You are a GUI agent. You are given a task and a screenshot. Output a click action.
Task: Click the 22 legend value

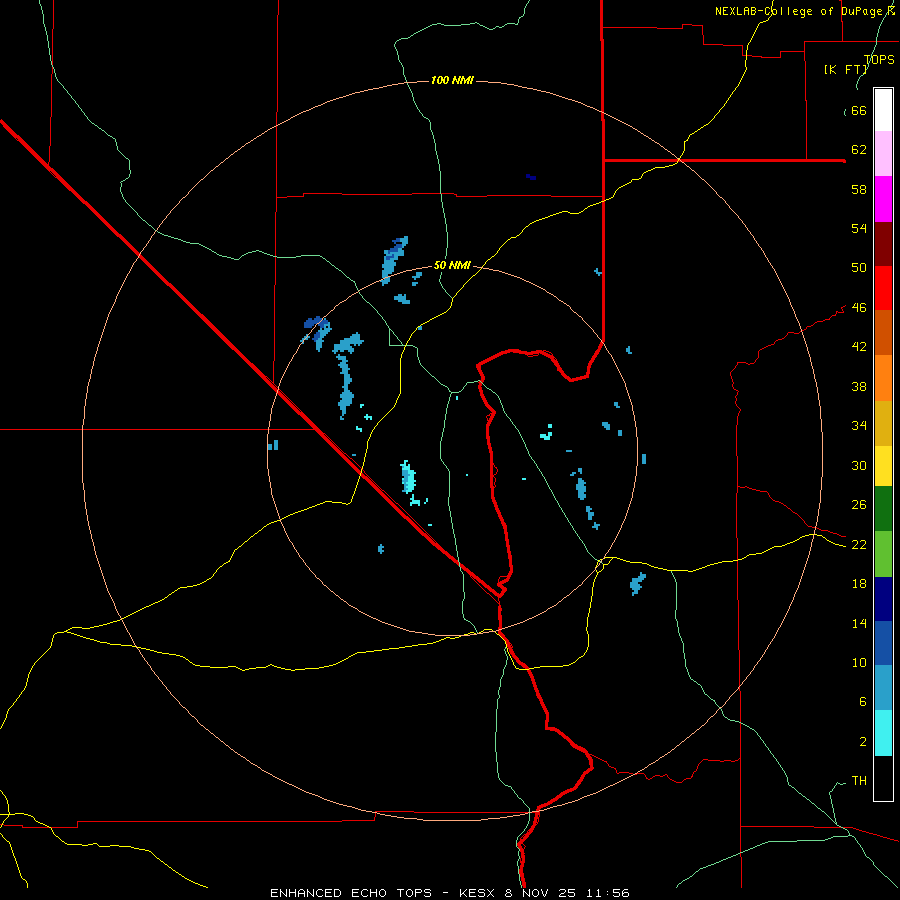point(859,544)
